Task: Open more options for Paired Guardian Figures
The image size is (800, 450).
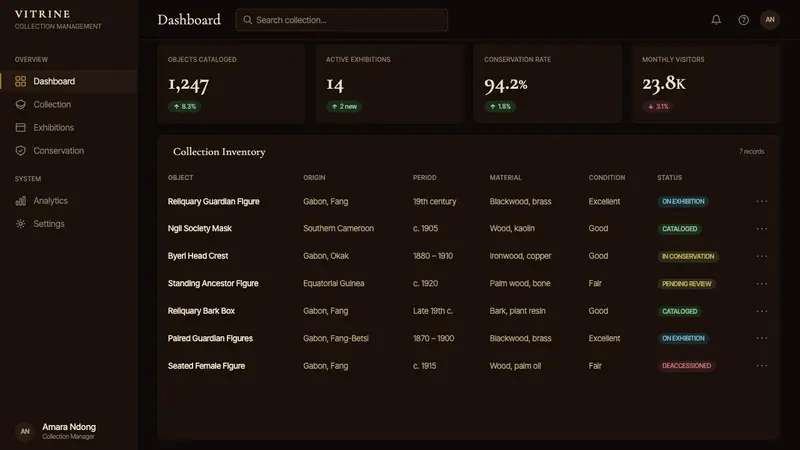Action: (761, 338)
